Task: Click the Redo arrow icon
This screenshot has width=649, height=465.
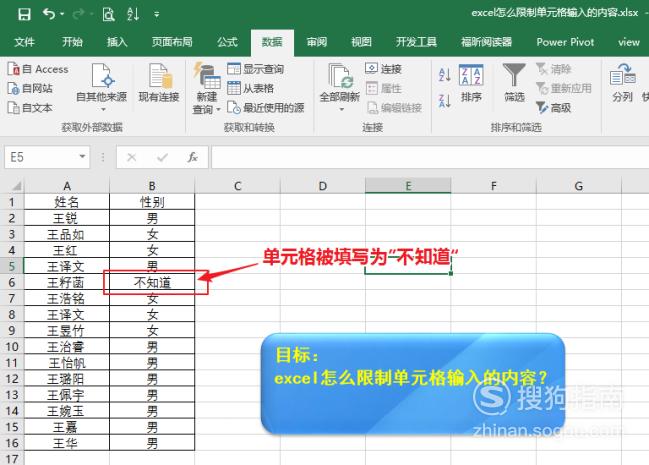Action: click(78, 14)
